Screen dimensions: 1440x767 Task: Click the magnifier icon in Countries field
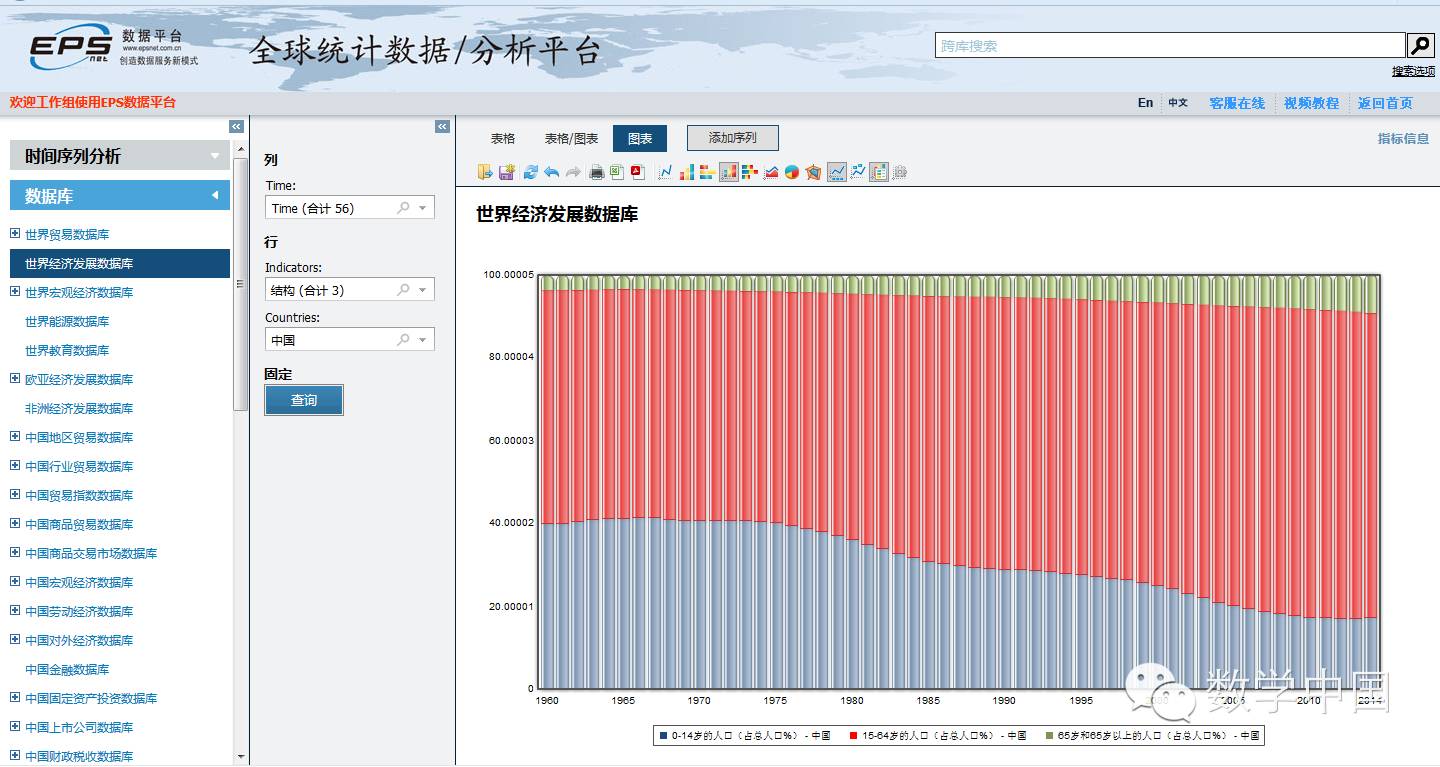[404, 340]
